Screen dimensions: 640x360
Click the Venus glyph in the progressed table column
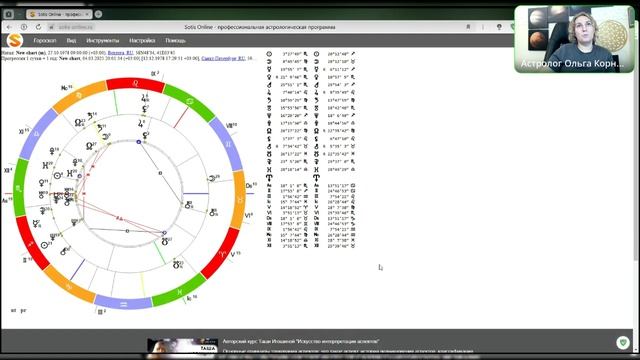point(316,77)
